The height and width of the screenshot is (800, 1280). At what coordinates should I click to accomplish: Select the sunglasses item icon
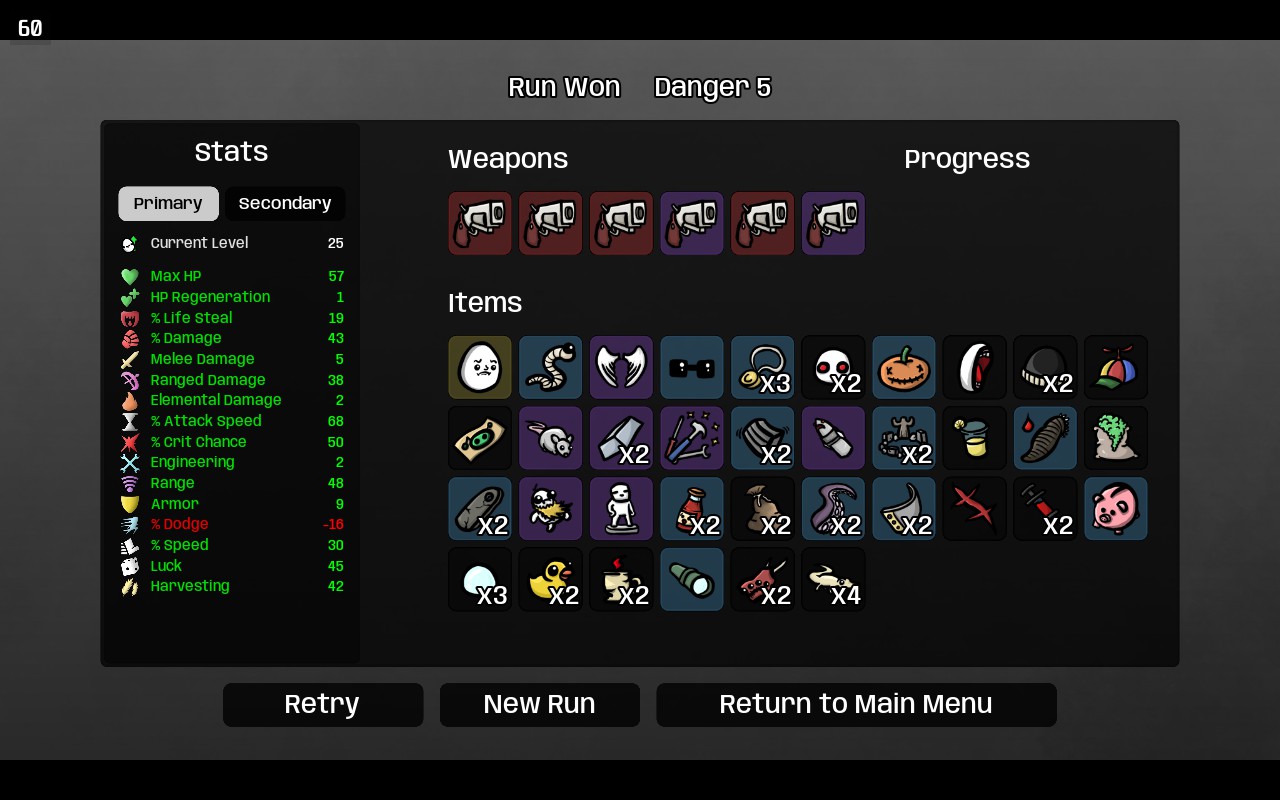[x=692, y=367]
